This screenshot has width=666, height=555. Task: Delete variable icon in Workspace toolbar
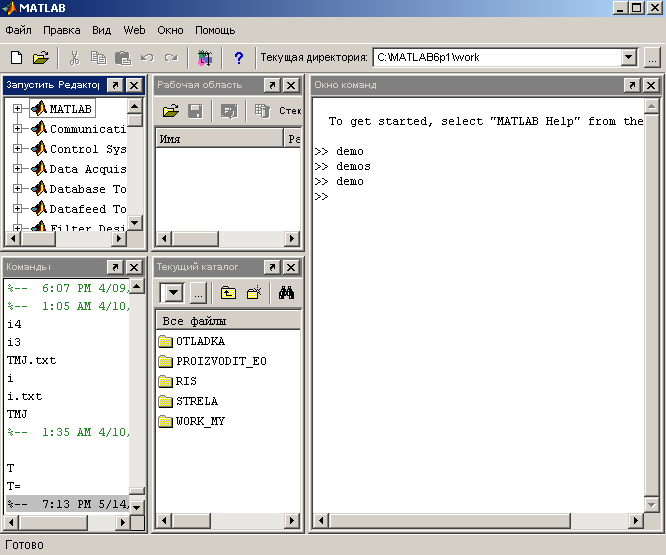point(262,111)
